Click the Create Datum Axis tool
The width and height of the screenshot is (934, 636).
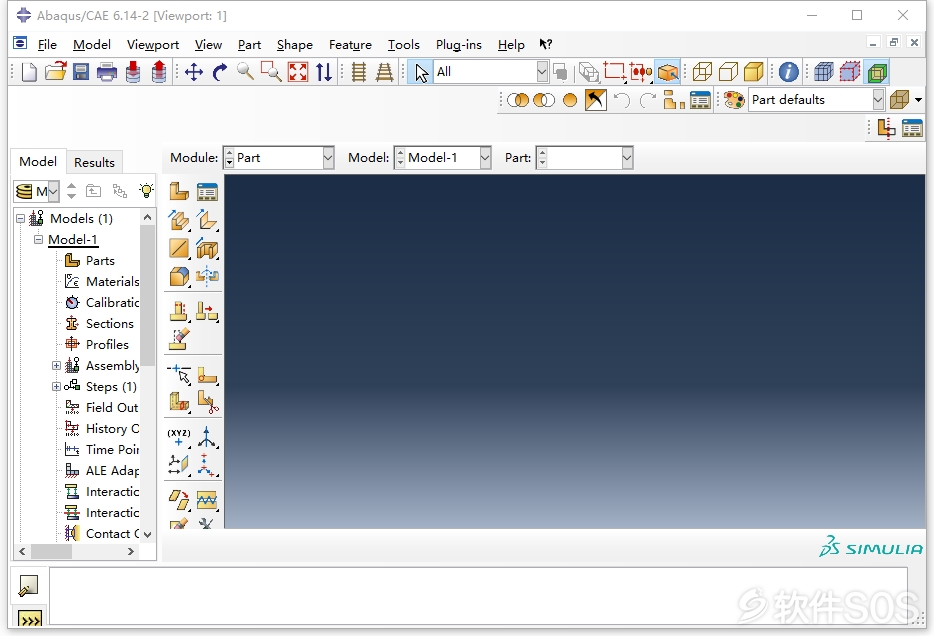coord(207,437)
